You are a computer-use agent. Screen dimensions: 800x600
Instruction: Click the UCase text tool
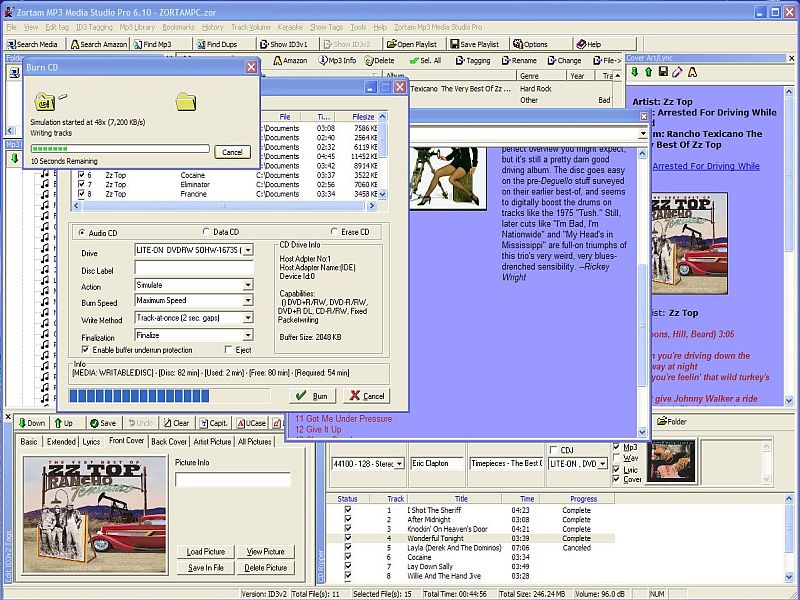point(250,423)
